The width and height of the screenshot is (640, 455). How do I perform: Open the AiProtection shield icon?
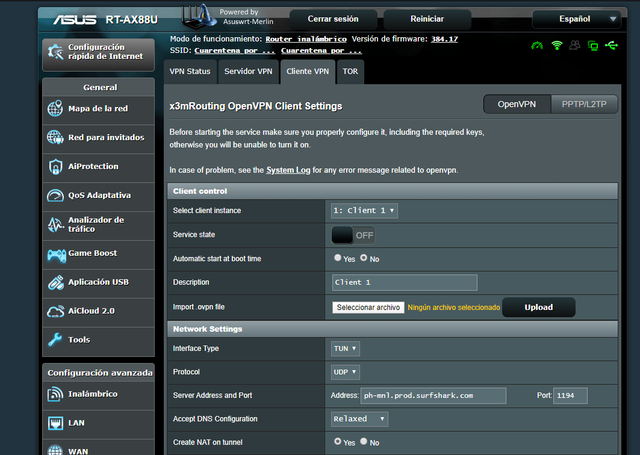55,166
